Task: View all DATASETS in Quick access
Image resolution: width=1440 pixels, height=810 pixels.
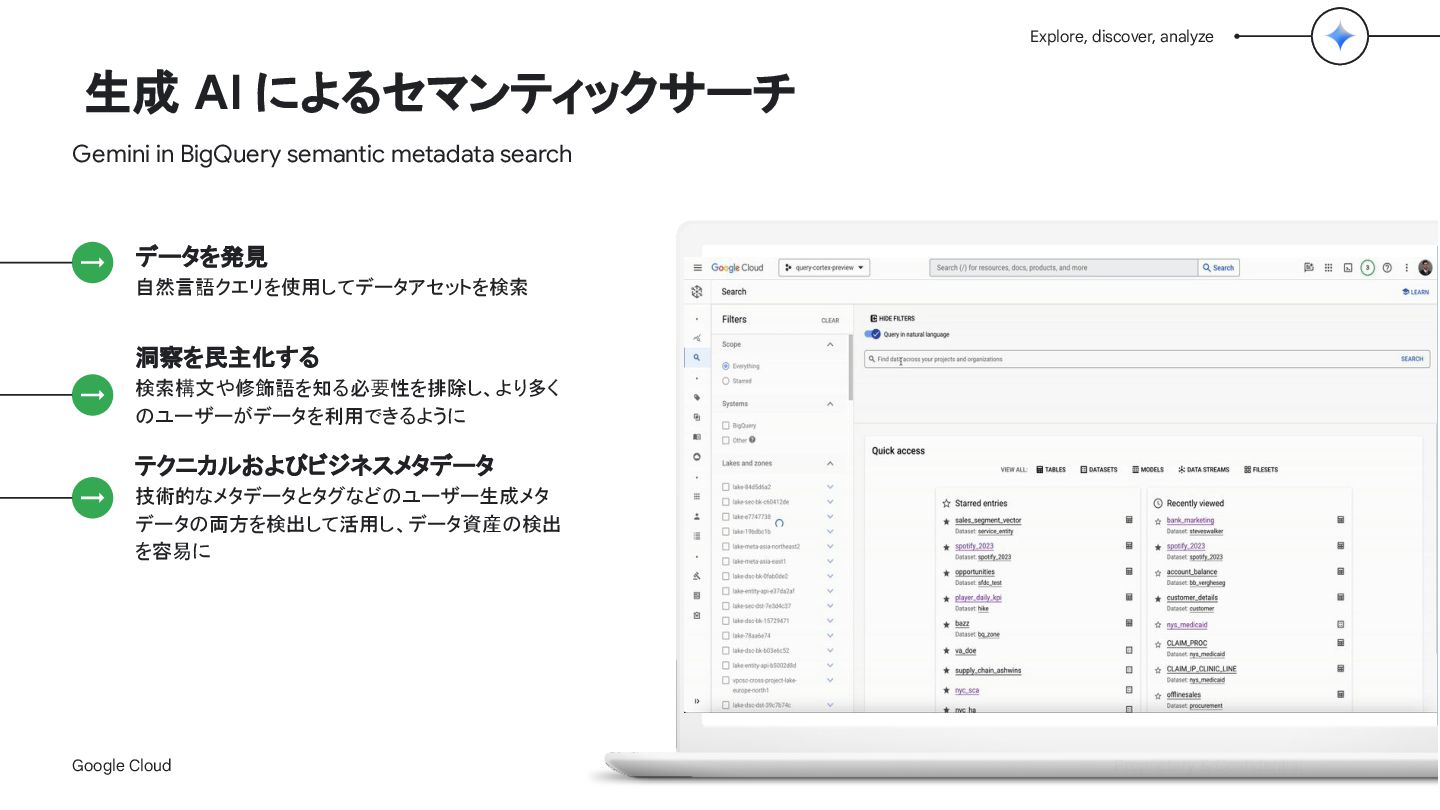Action: (1099, 469)
